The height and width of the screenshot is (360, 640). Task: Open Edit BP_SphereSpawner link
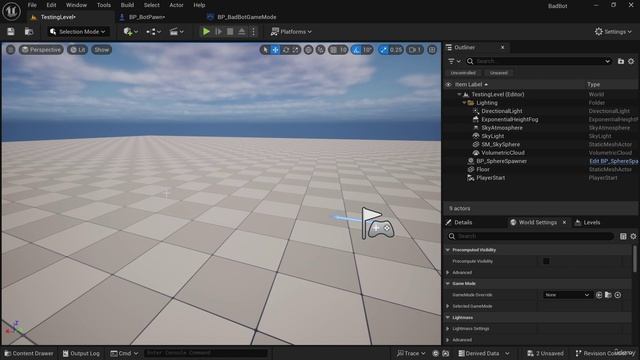click(613, 161)
